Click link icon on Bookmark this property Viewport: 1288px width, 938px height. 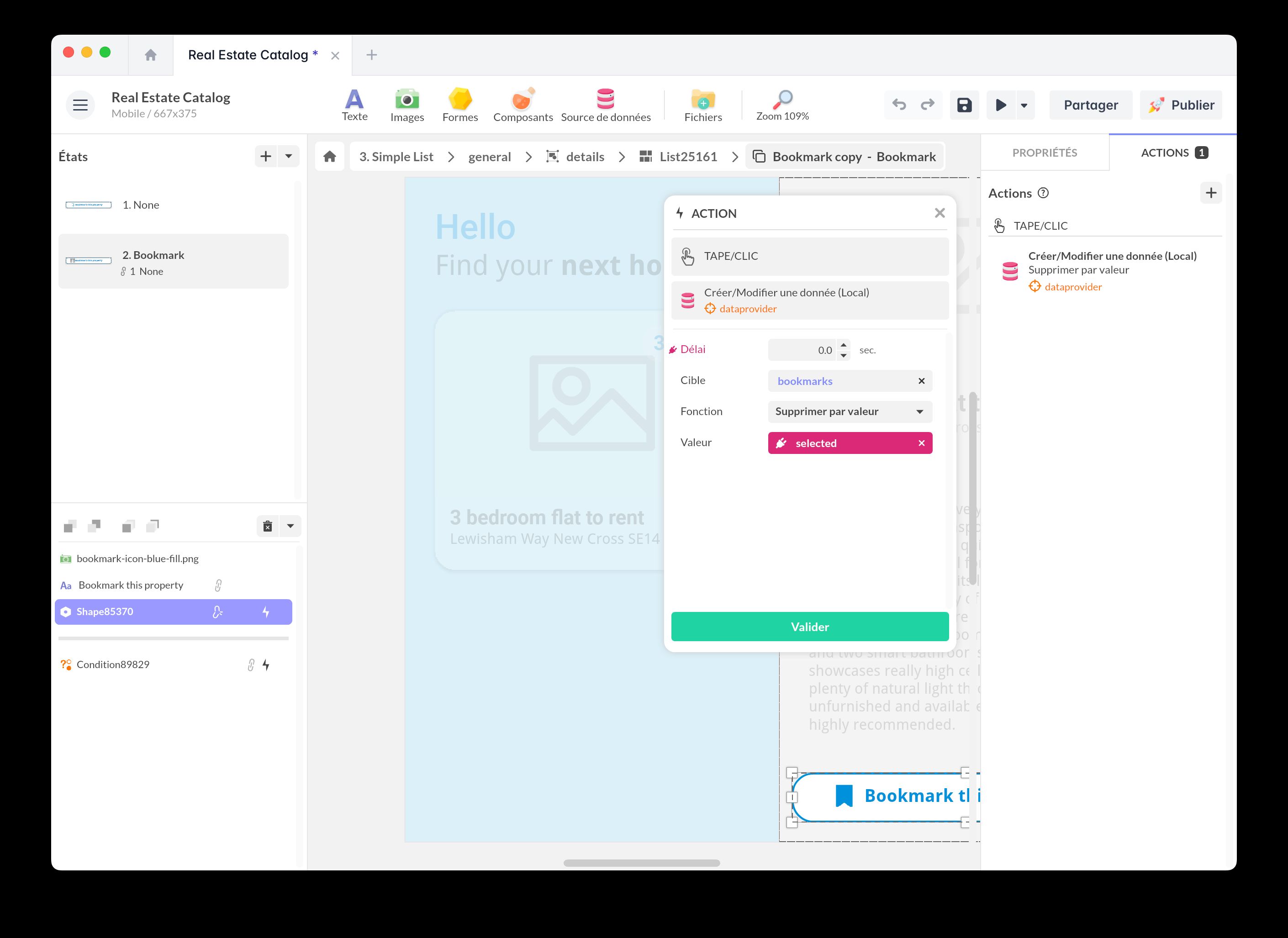tap(218, 585)
